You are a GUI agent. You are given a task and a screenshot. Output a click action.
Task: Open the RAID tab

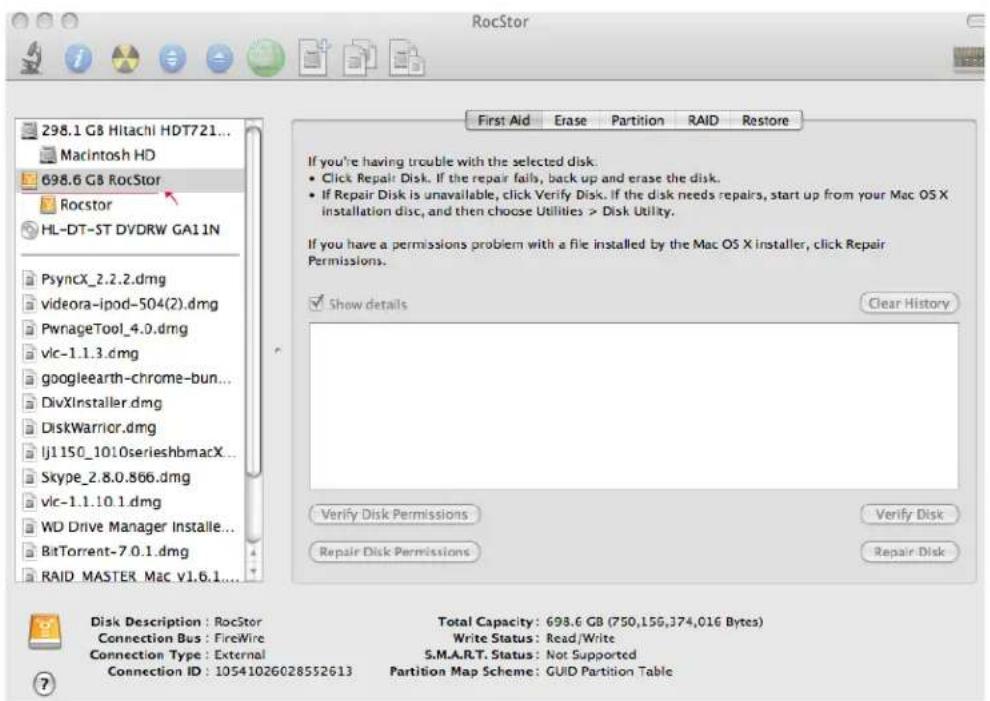tap(703, 121)
